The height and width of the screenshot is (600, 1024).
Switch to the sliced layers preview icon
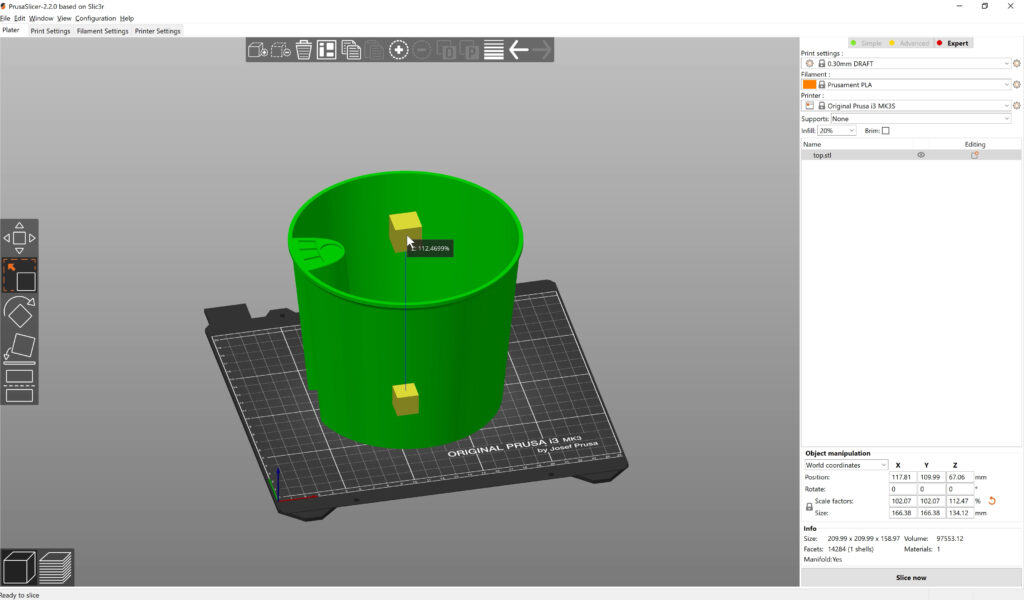point(56,567)
